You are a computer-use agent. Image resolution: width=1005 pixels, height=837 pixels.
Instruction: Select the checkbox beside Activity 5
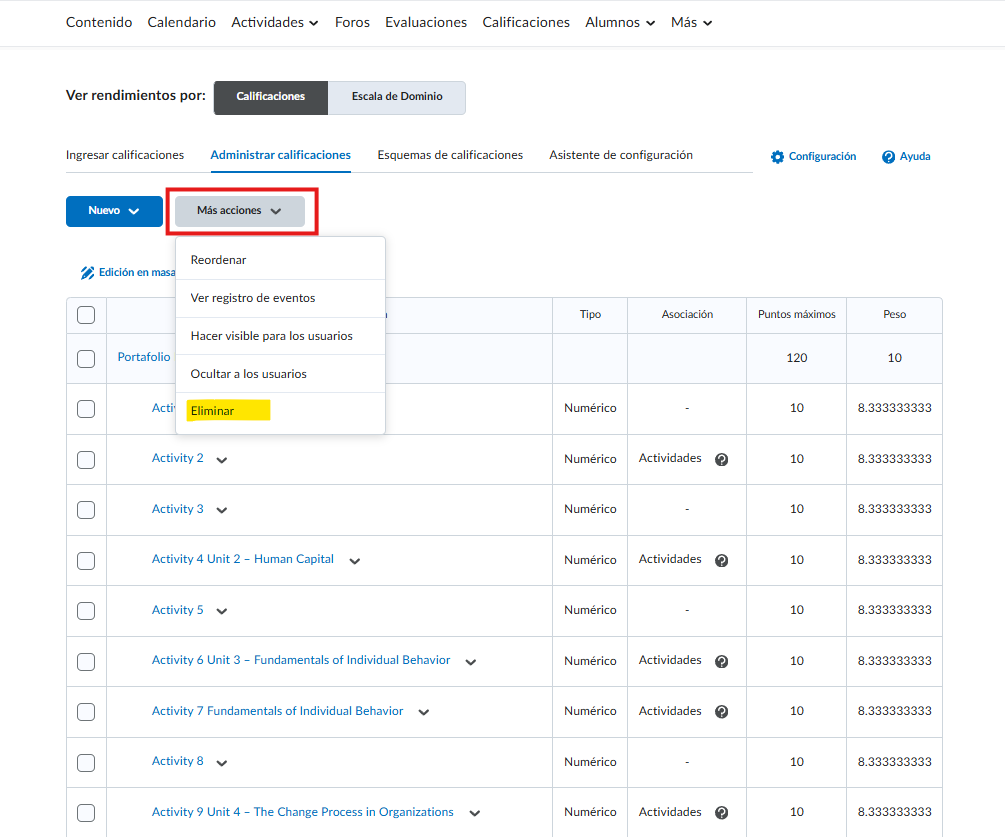86,610
